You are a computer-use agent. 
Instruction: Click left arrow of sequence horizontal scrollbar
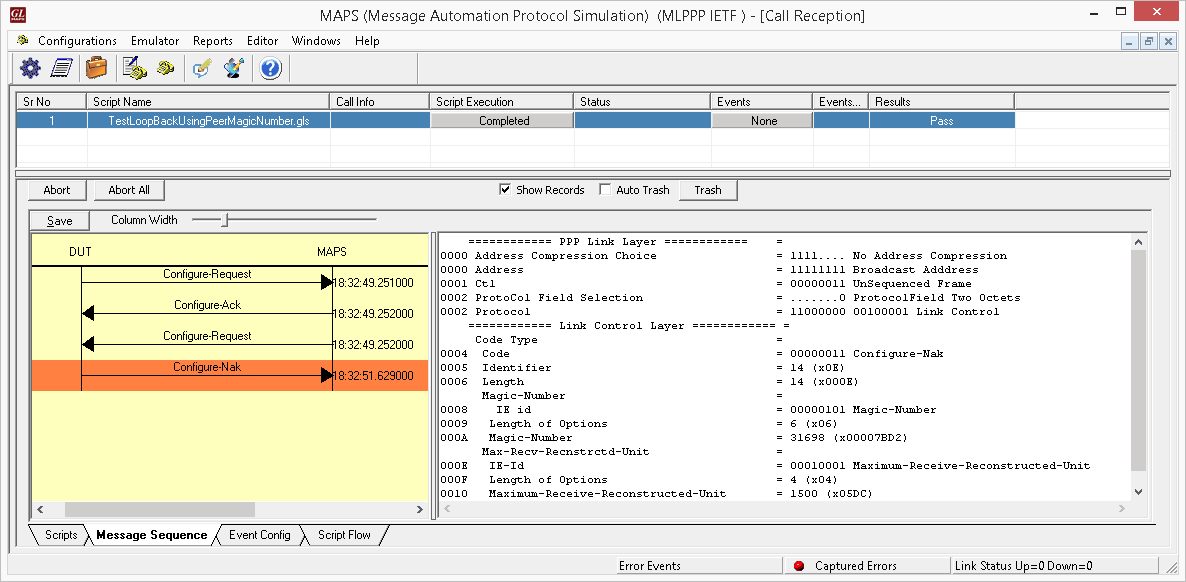click(x=41, y=509)
